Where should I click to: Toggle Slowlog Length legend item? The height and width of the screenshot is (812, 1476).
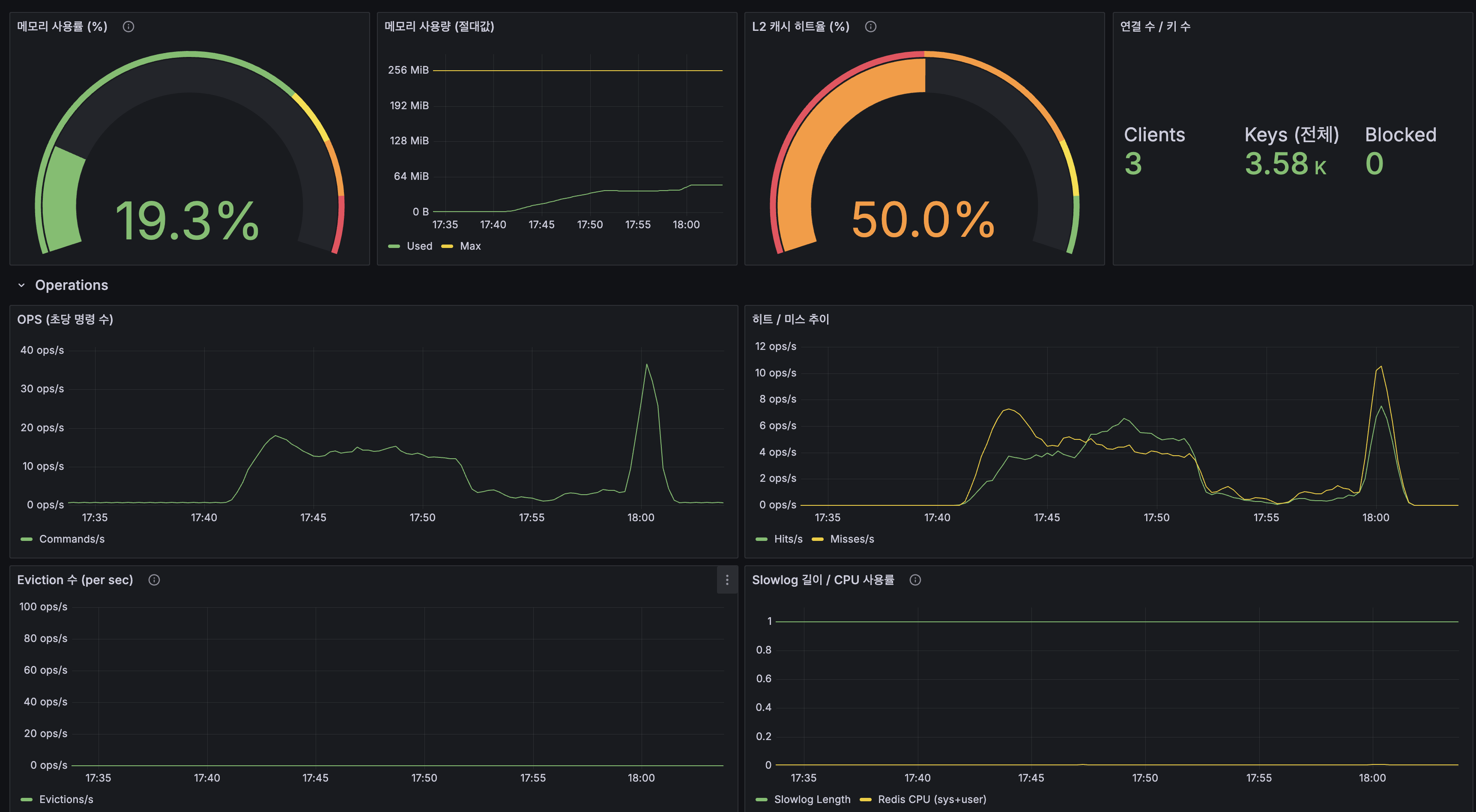812,800
